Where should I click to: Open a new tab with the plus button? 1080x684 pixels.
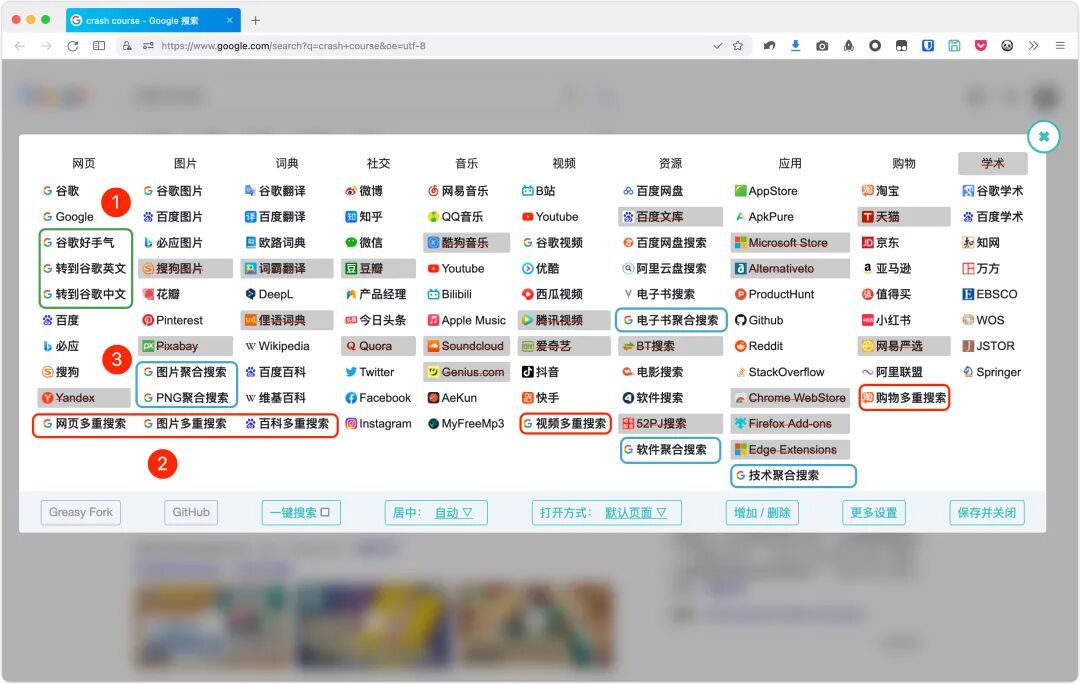pos(256,21)
